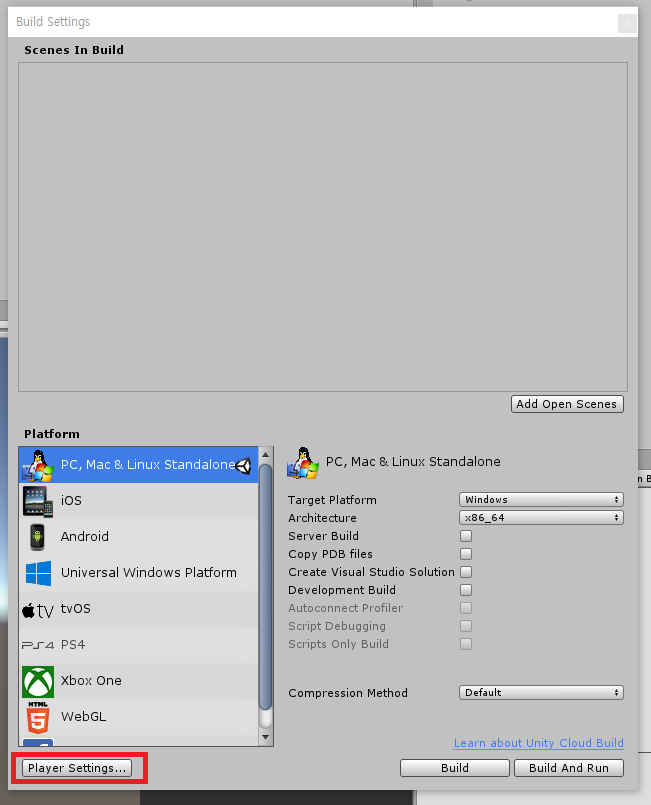Click the disabled Autoconnect Profiler checkbox

point(466,608)
